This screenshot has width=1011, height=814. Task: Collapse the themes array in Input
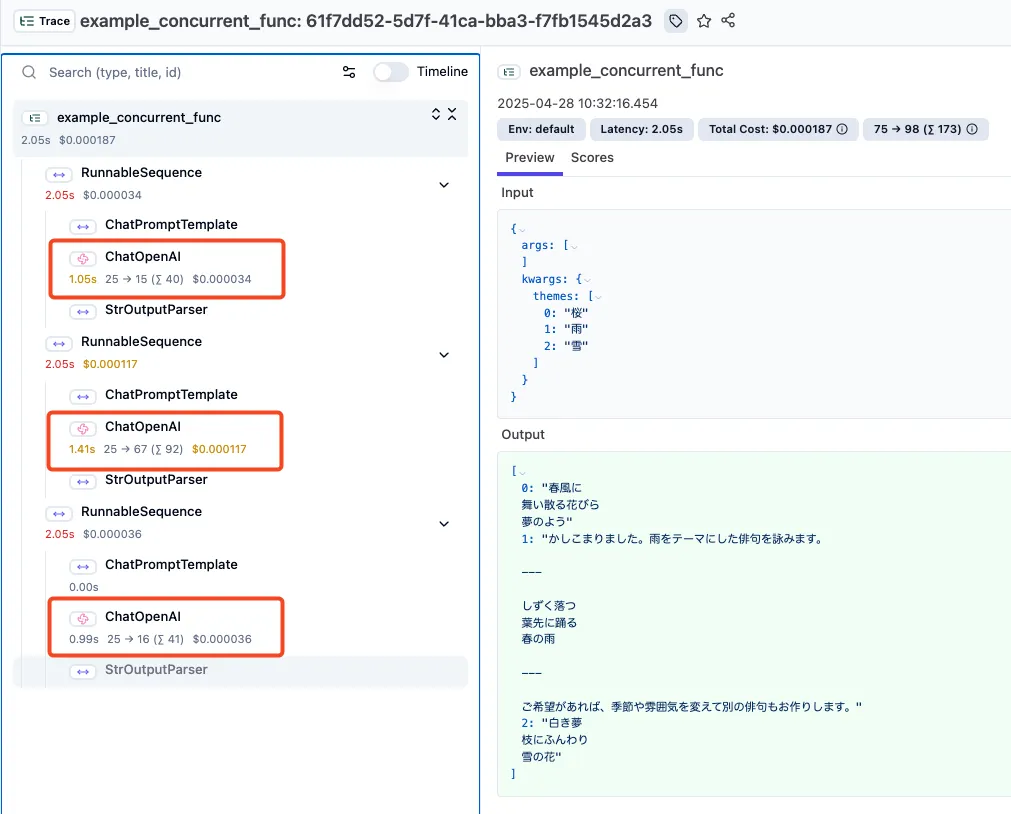[598, 297]
